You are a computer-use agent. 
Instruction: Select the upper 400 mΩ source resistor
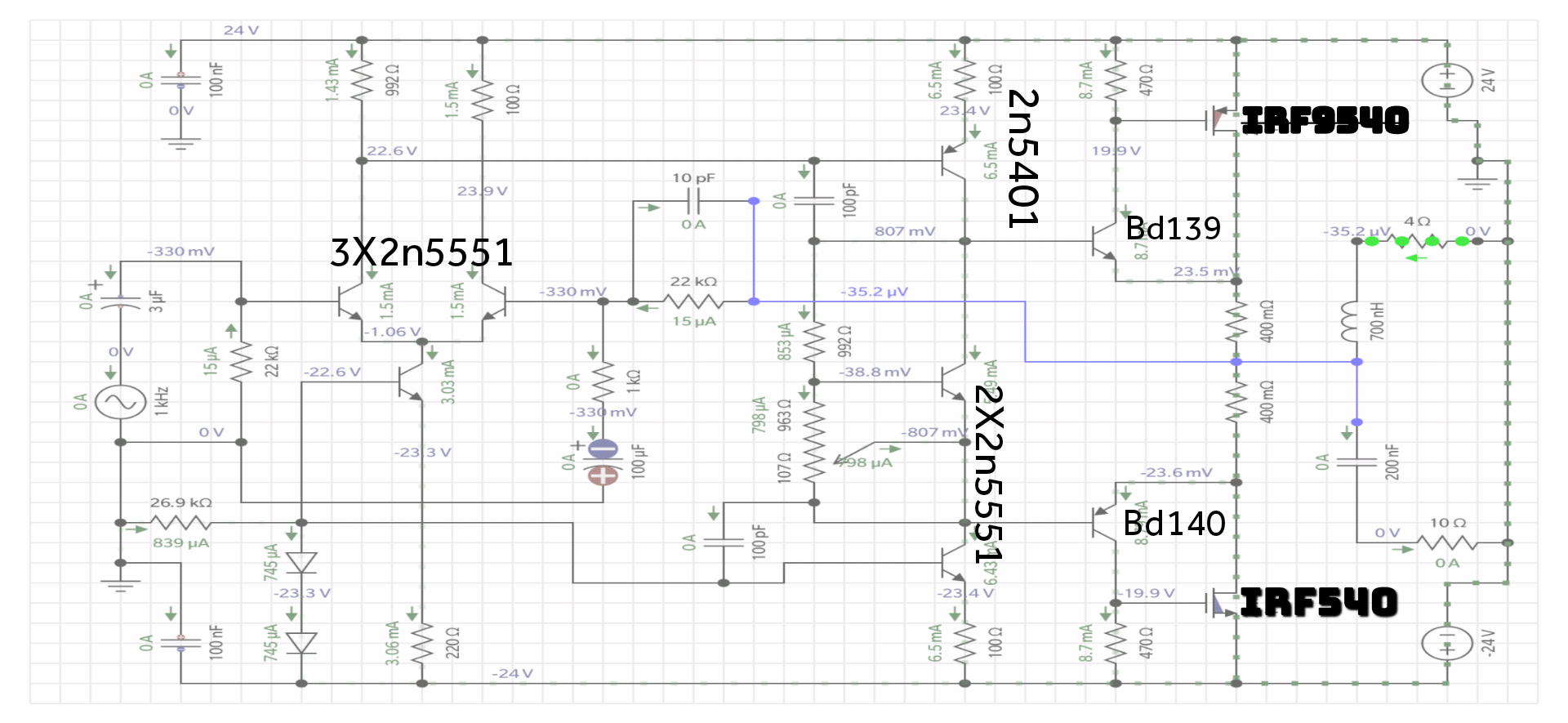click(1236, 322)
